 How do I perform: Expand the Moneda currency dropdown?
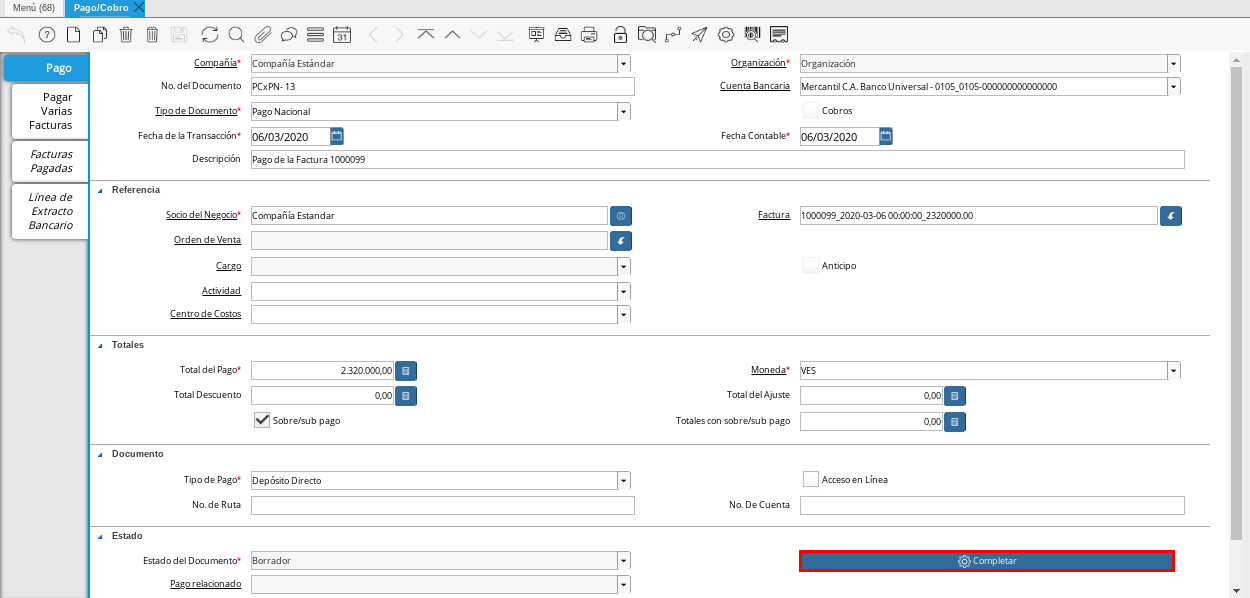coord(1173,371)
